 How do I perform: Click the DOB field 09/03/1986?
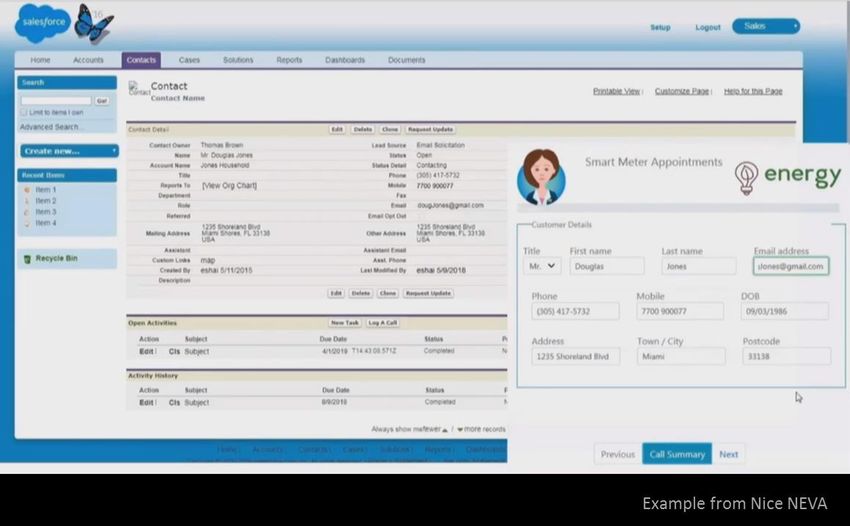pos(784,311)
